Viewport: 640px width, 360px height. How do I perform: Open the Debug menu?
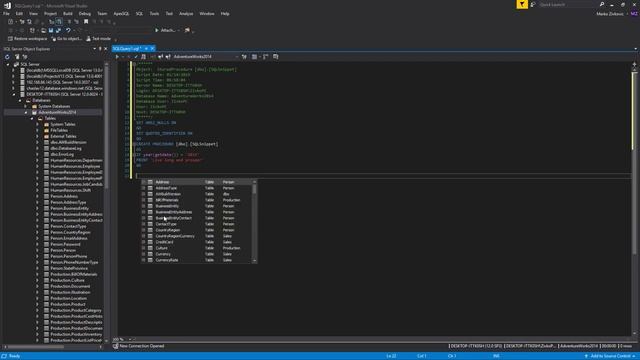pos(84,14)
